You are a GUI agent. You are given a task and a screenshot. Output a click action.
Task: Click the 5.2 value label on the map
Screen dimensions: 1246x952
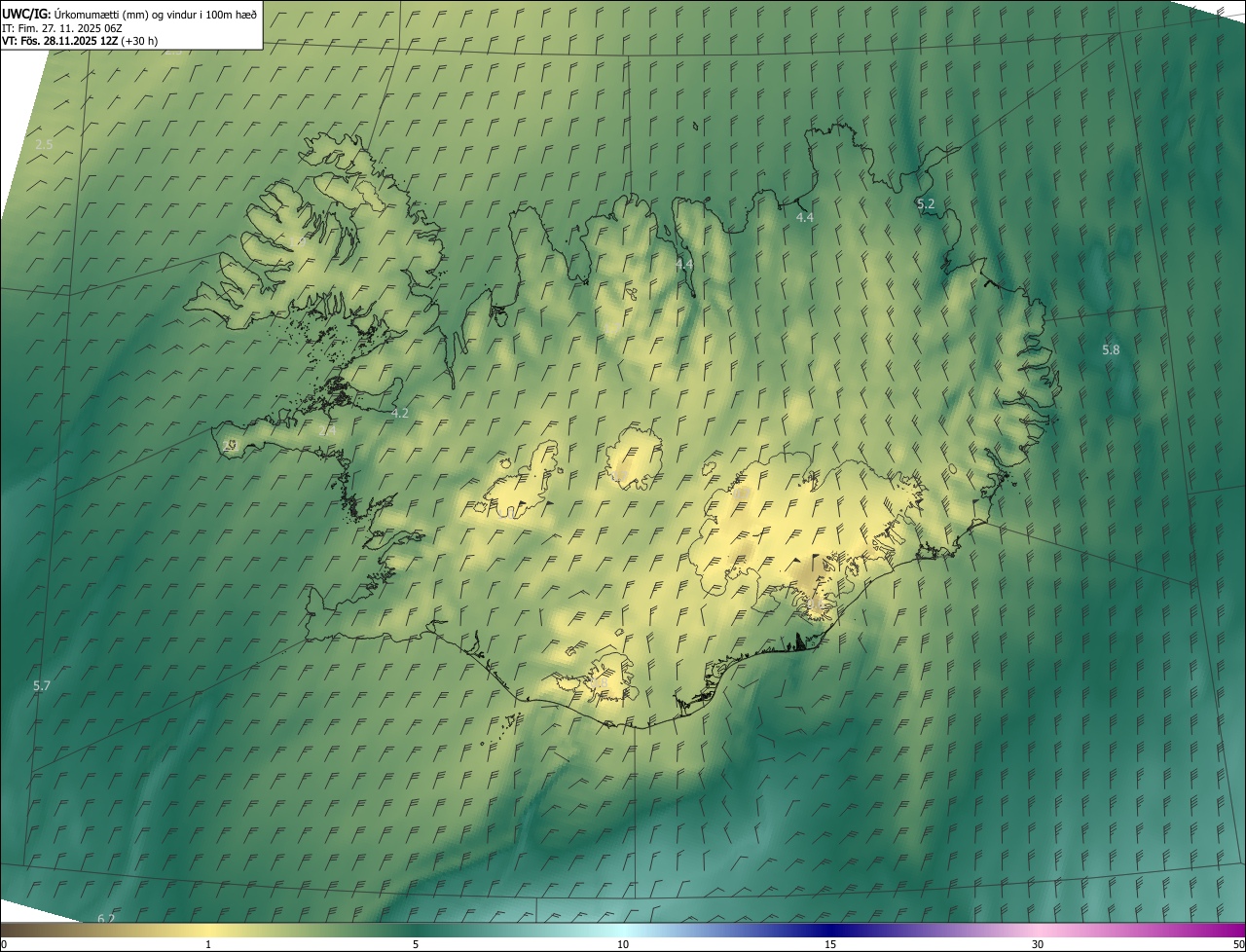pos(926,203)
